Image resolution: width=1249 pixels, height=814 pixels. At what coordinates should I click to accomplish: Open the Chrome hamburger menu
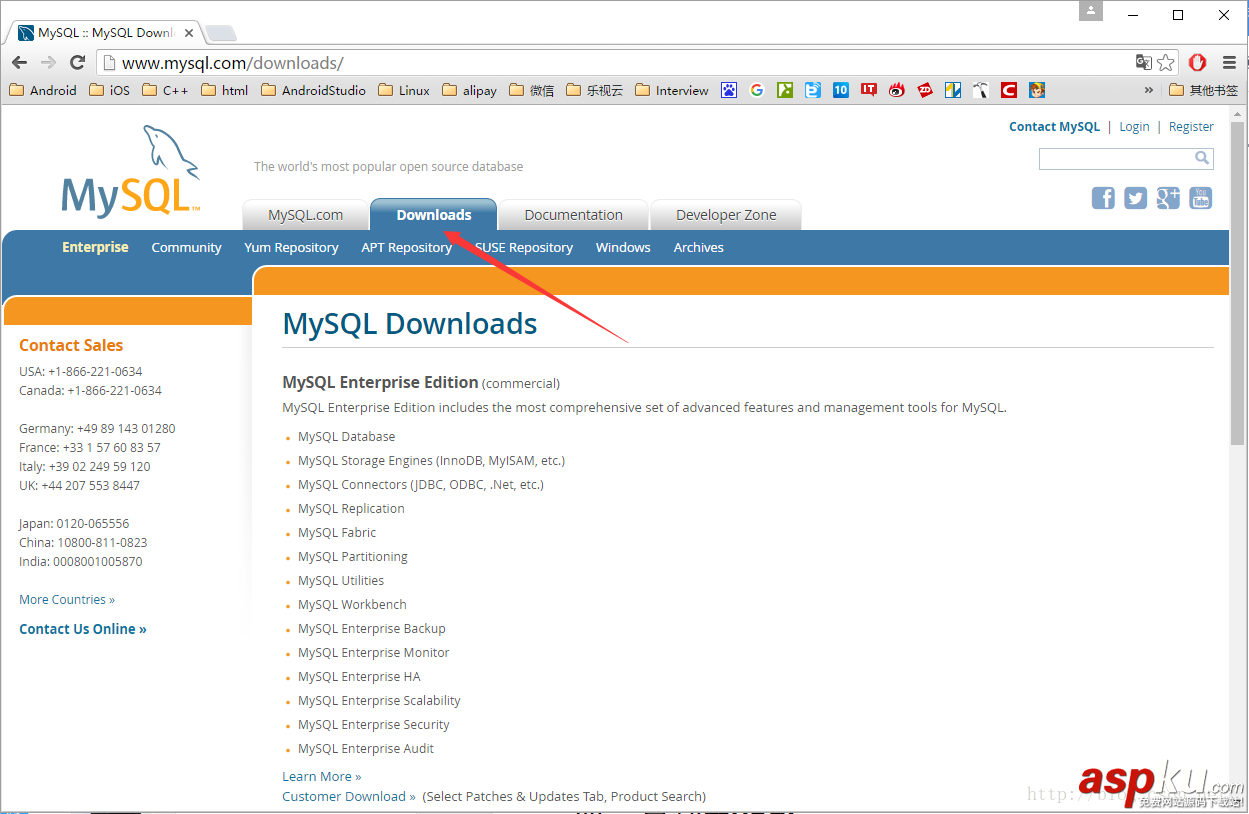click(x=1229, y=62)
